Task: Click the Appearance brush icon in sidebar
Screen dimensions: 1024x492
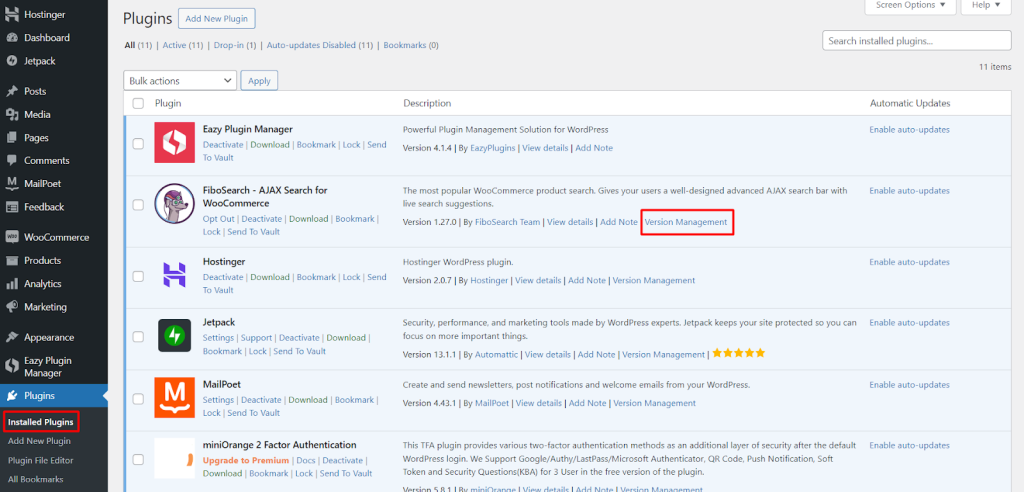Action: pyautogui.click(x=11, y=338)
